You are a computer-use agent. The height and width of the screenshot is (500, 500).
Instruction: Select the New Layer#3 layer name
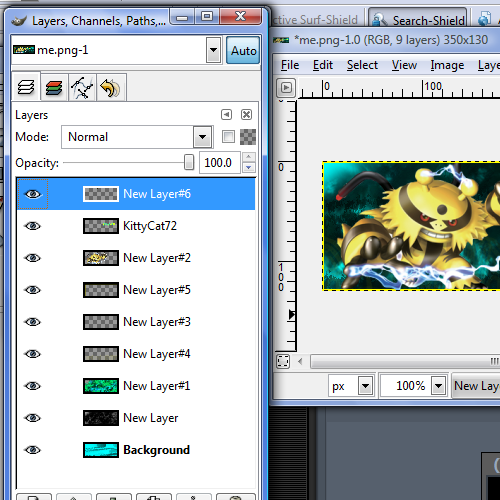[x=157, y=322]
